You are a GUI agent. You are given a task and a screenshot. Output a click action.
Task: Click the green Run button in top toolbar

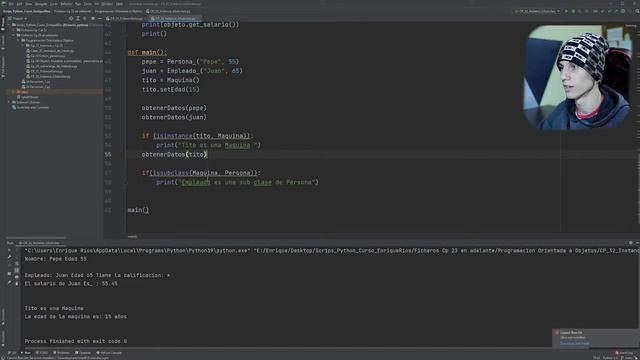click(x=567, y=11)
